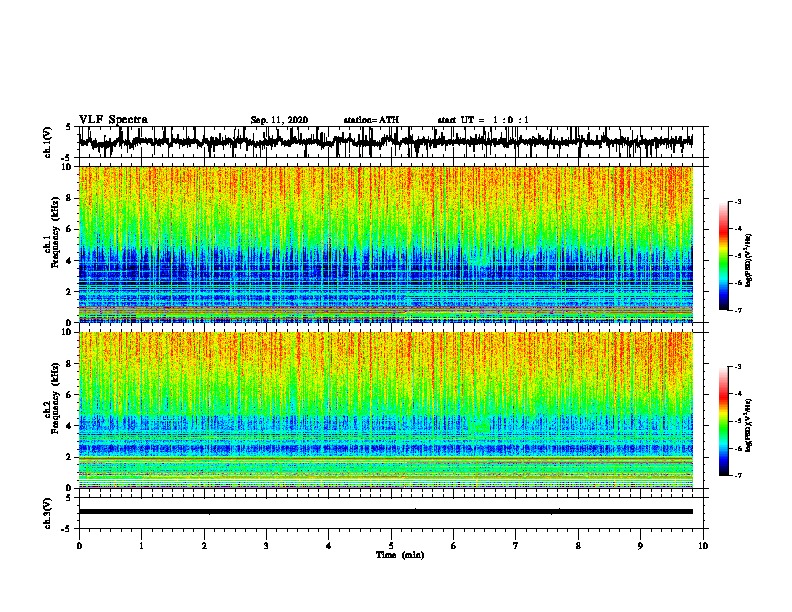Click the "-7" tick on ch.2 colorbar
Screen dimensions: 792x612
pos(737,476)
